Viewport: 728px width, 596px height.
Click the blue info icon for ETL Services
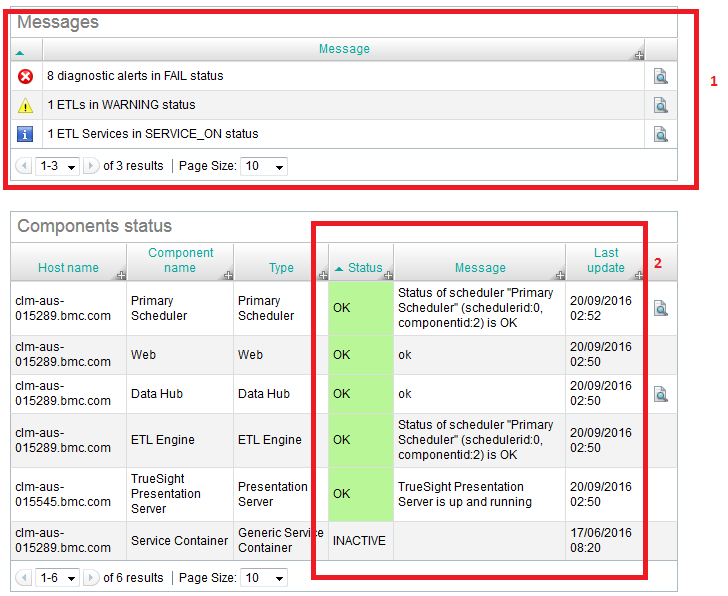26,134
